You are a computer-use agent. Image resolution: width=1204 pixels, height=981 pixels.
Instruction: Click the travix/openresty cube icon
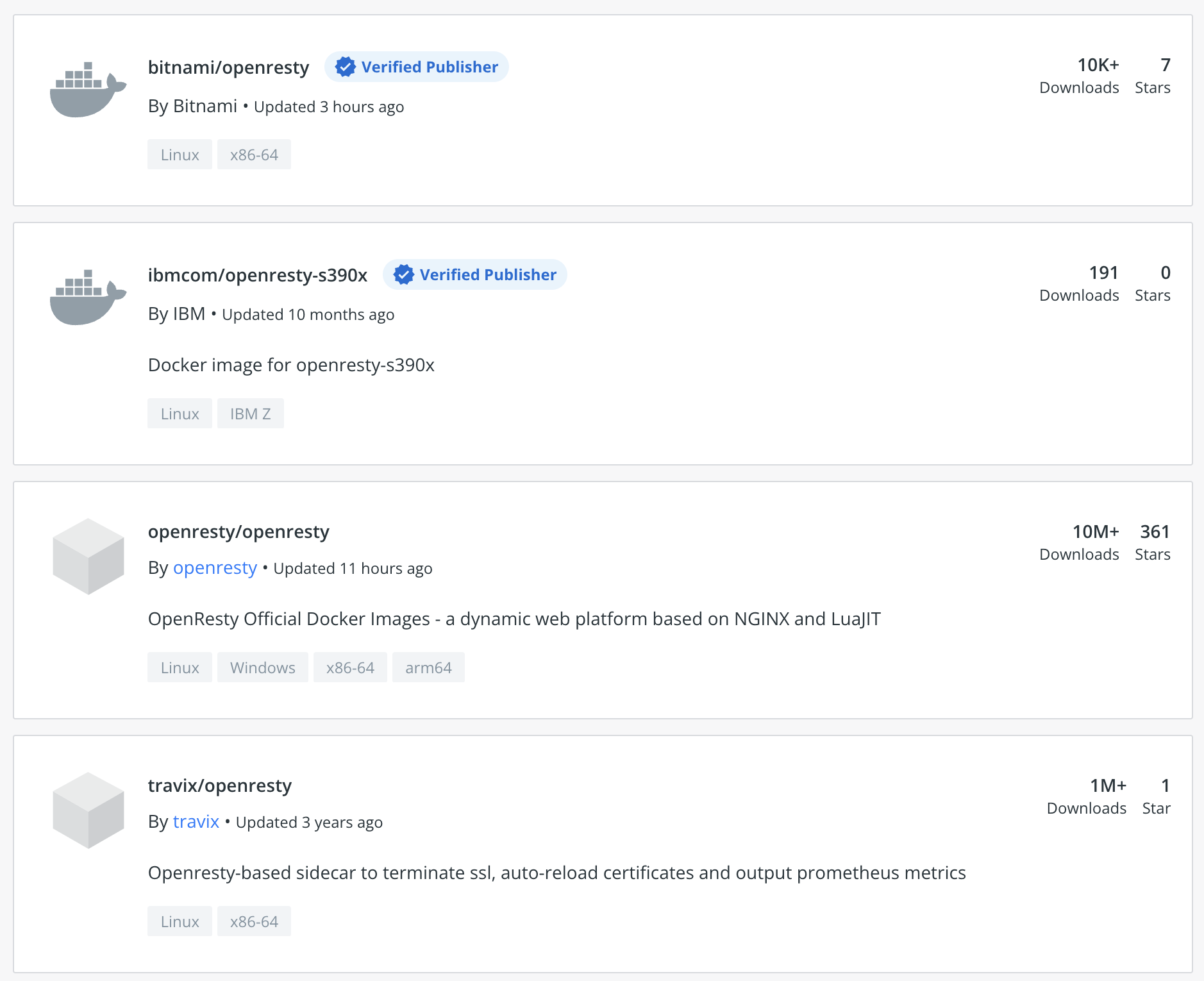(88, 810)
